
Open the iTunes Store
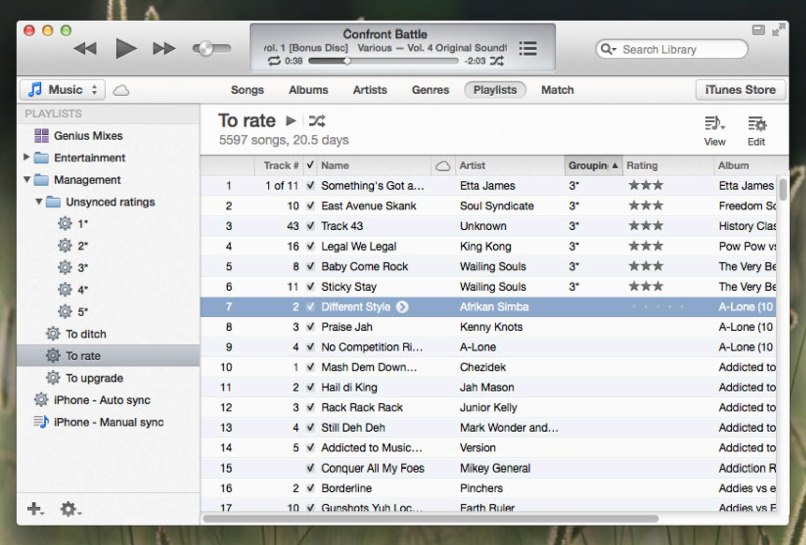click(740, 89)
